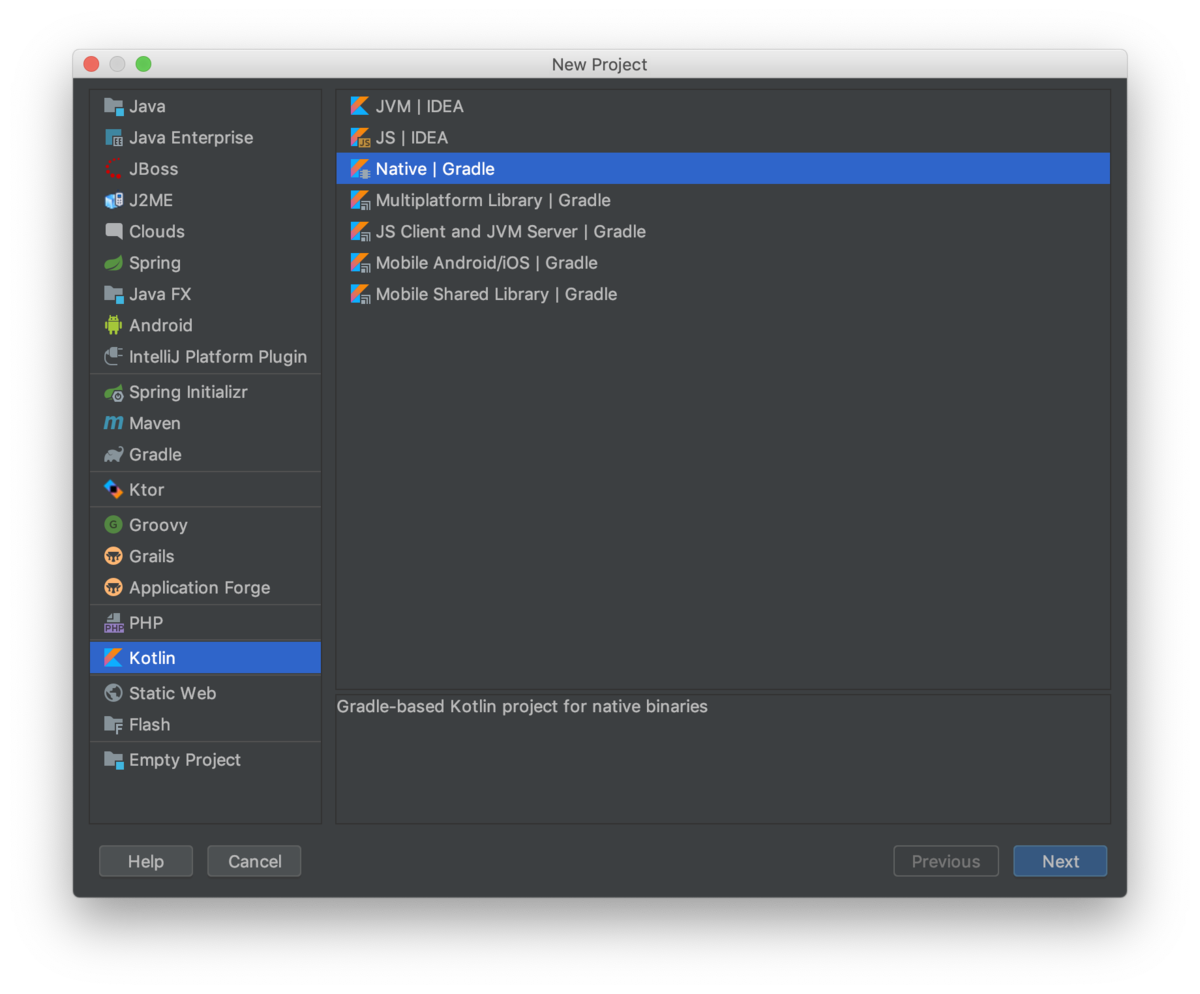Click the Flash folder icon
Screen dimensions: 1200x994
click(x=113, y=725)
